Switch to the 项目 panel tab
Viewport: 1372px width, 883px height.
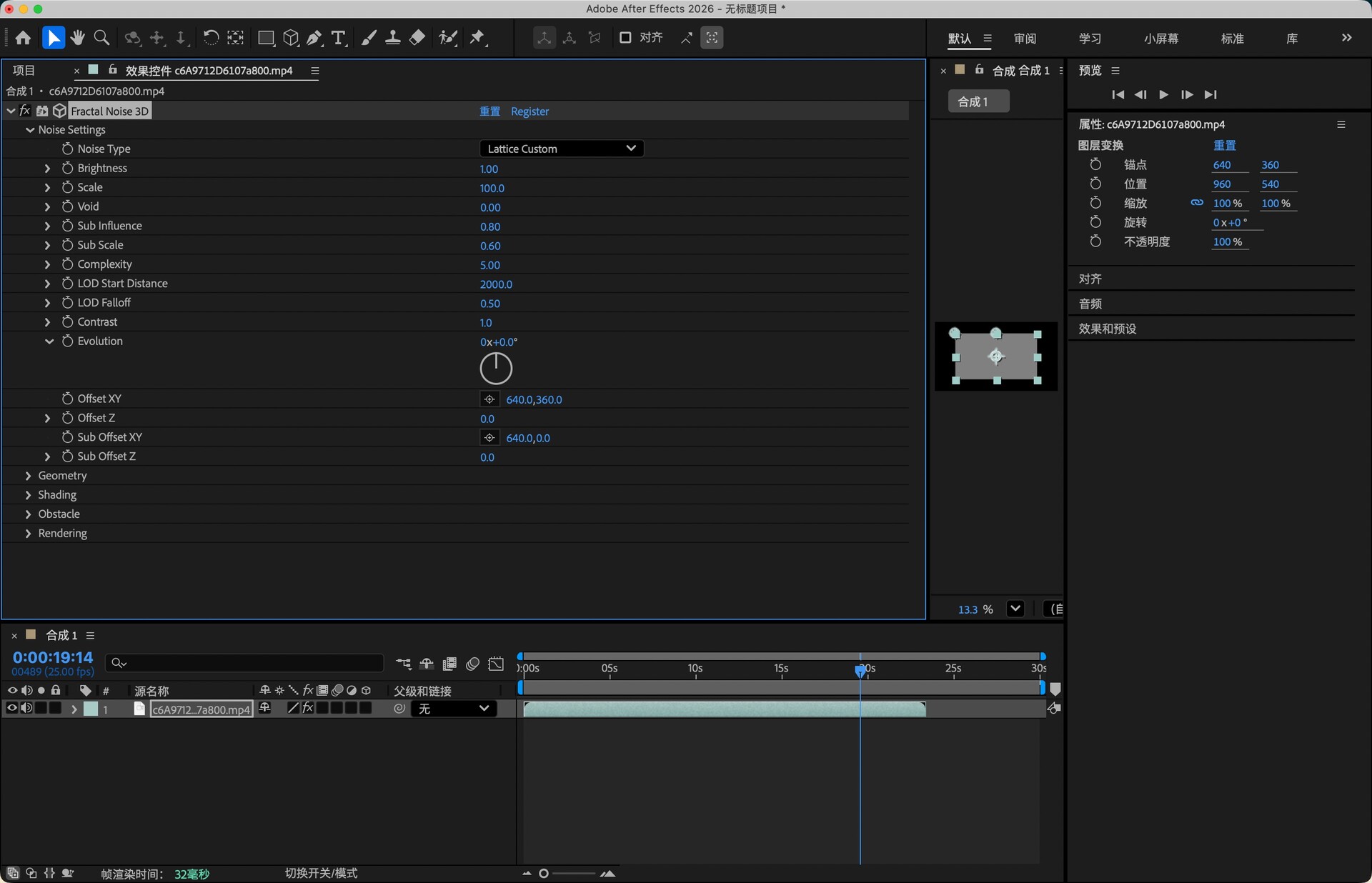pos(24,70)
